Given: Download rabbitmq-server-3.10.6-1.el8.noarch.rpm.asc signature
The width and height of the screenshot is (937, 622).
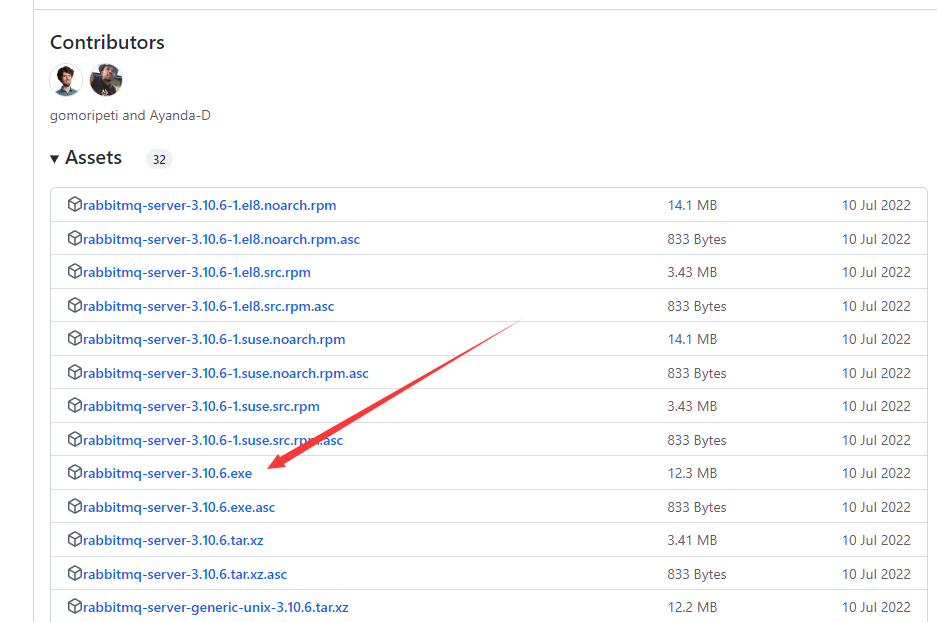Looking at the screenshot, I should point(221,240).
